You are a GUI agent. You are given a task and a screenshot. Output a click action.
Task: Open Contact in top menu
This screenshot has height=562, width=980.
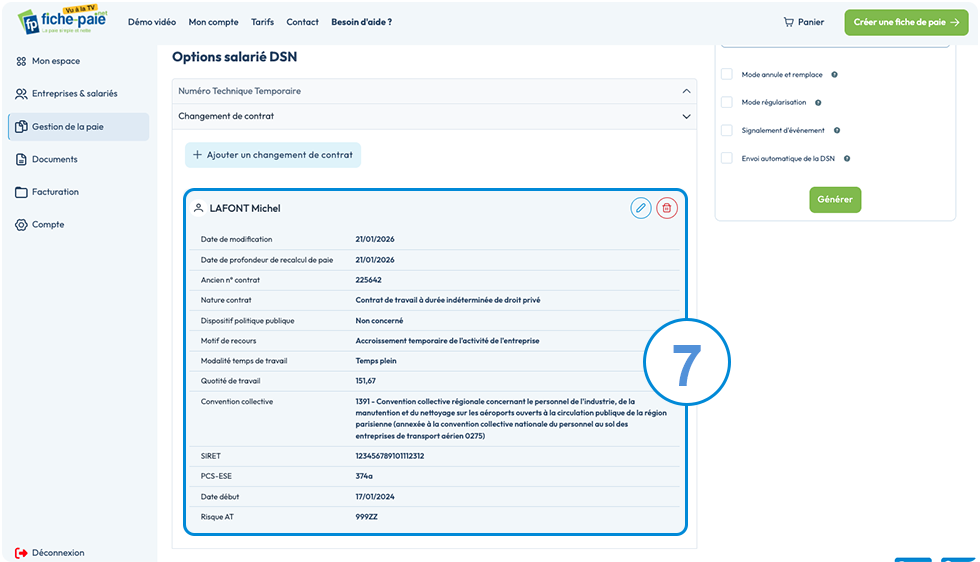pyautogui.click(x=302, y=22)
